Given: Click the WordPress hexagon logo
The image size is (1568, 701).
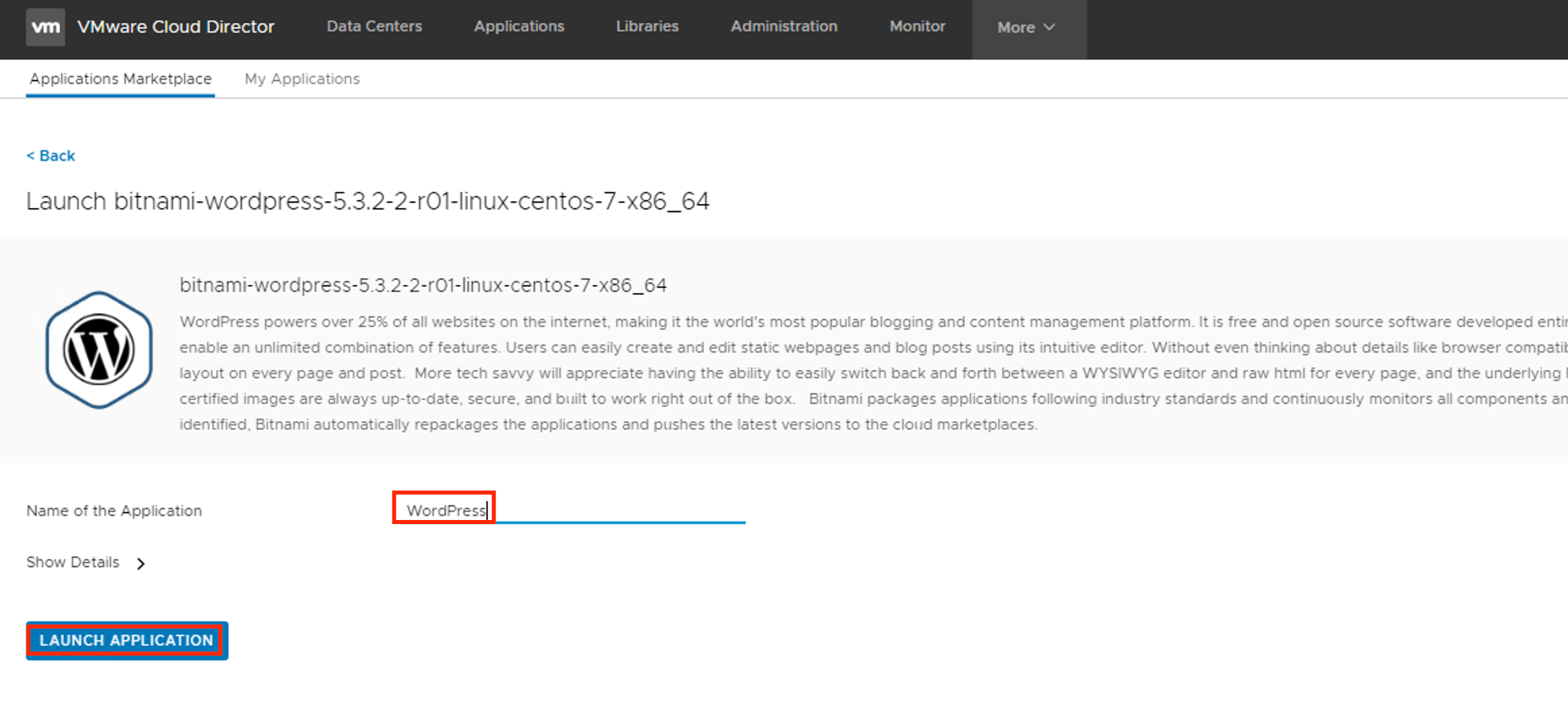Looking at the screenshot, I should (99, 350).
